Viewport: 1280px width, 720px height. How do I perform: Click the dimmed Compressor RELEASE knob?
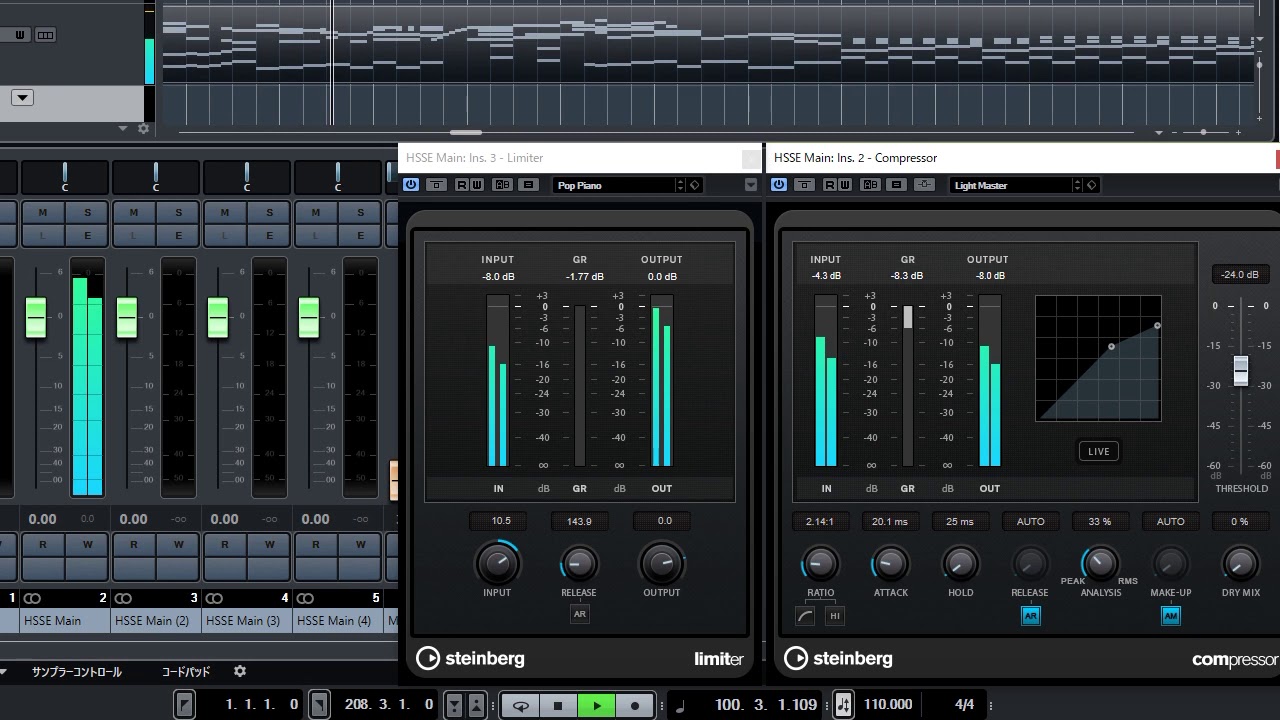tap(1030, 564)
